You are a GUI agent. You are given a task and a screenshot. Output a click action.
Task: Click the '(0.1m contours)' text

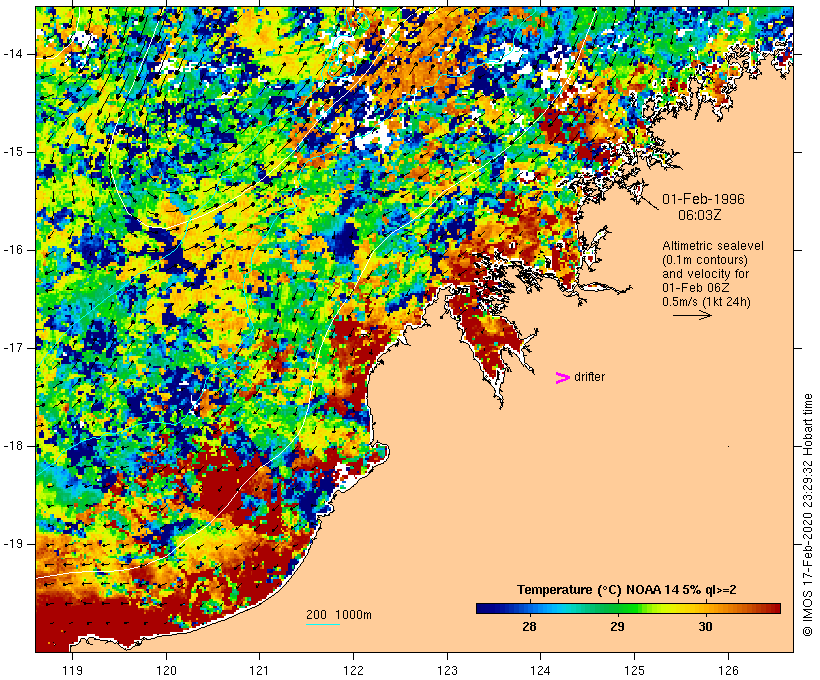point(705,260)
